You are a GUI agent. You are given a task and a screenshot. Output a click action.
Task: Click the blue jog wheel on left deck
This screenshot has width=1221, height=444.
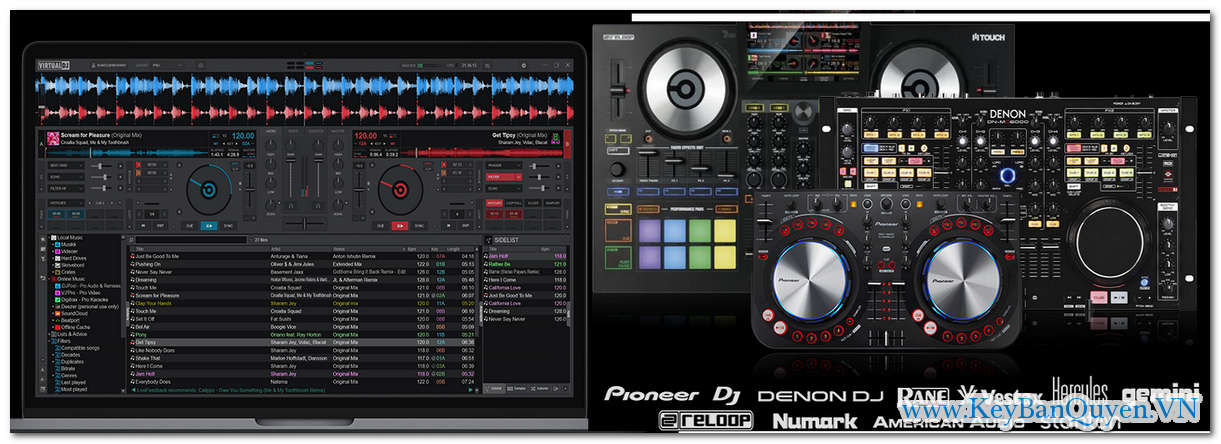(x=209, y=190)
